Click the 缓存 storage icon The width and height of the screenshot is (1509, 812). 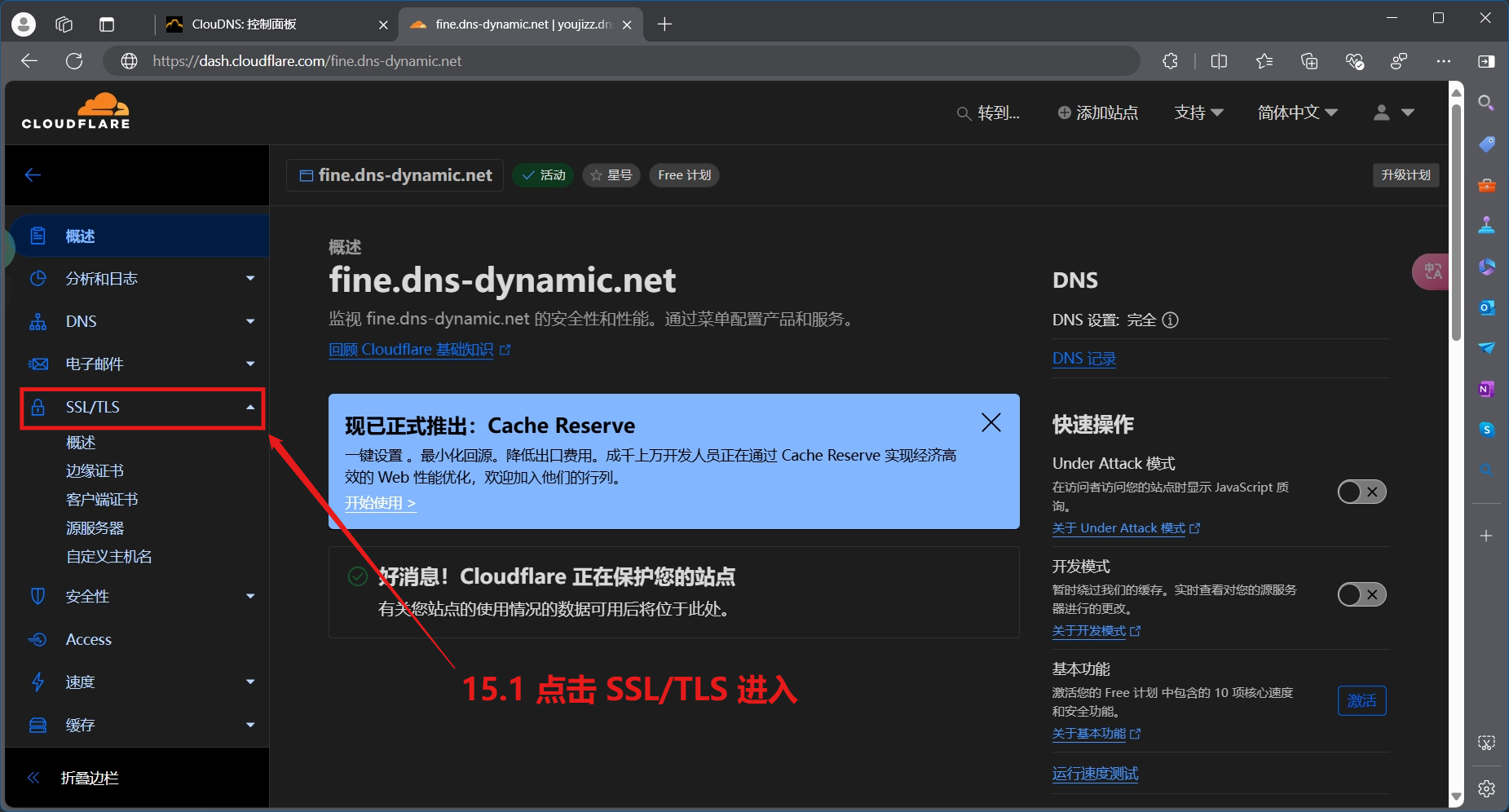(38, 725)
